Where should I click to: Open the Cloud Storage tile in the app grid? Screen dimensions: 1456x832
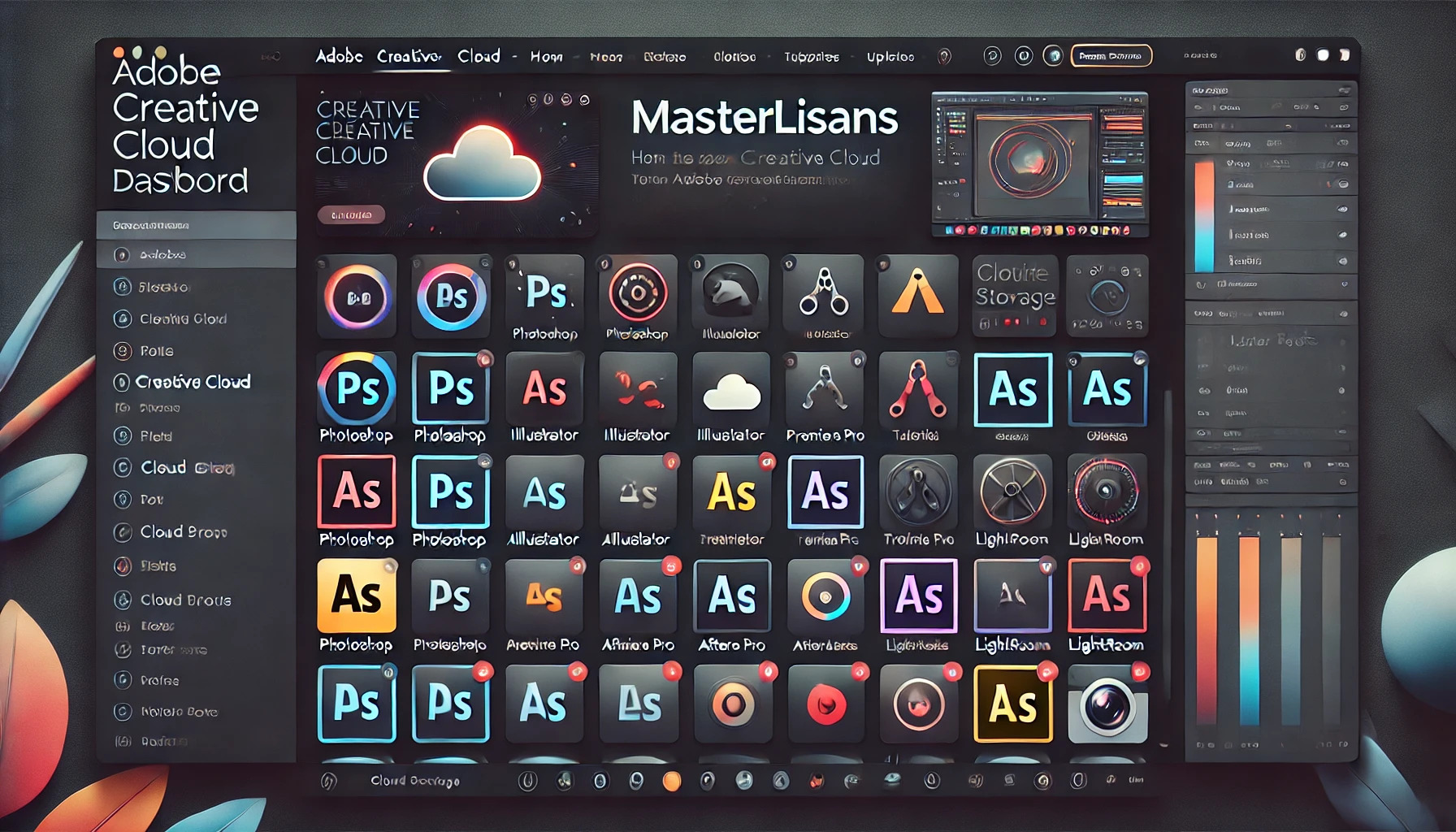pyautogui.click(x=1013, y=295)
